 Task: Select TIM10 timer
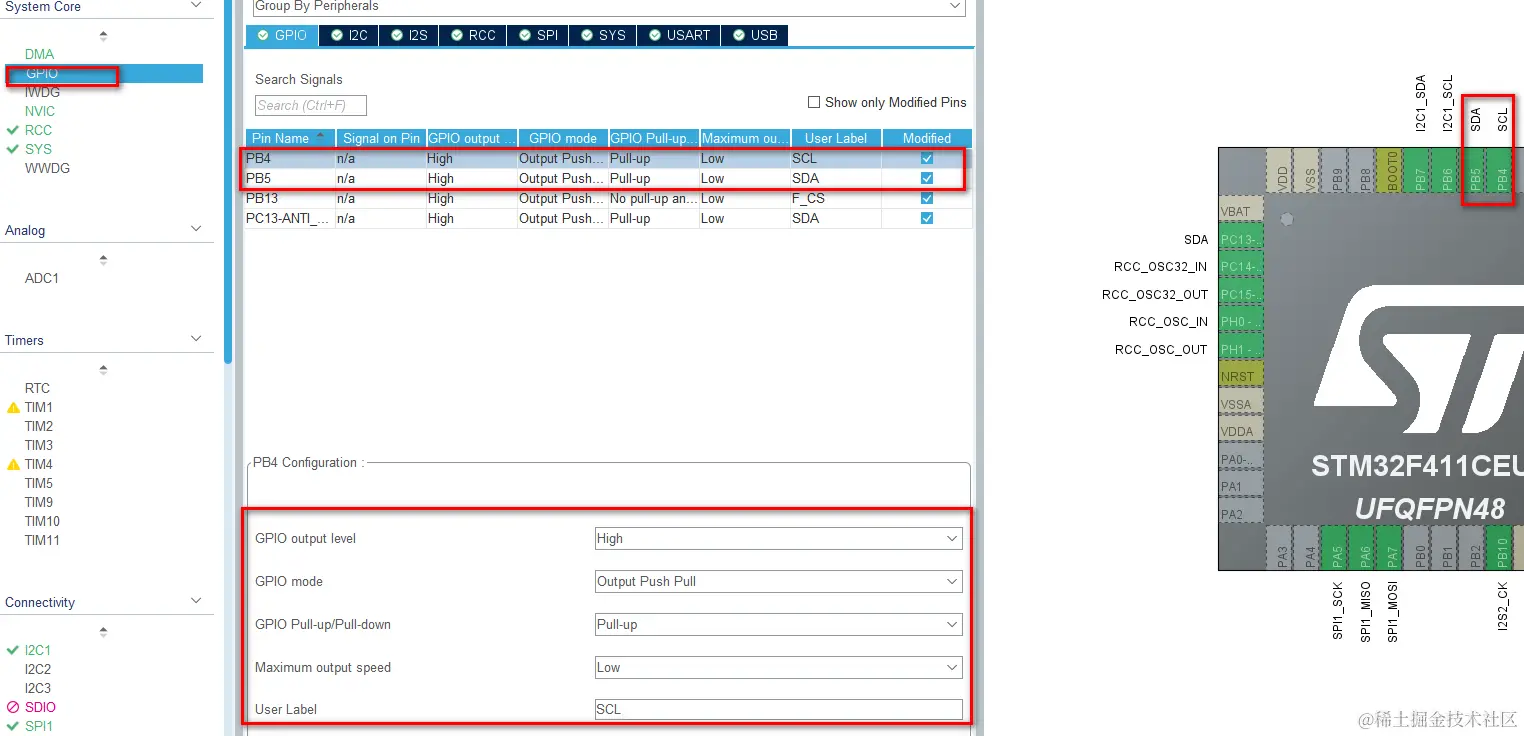[x=42, y=521]
